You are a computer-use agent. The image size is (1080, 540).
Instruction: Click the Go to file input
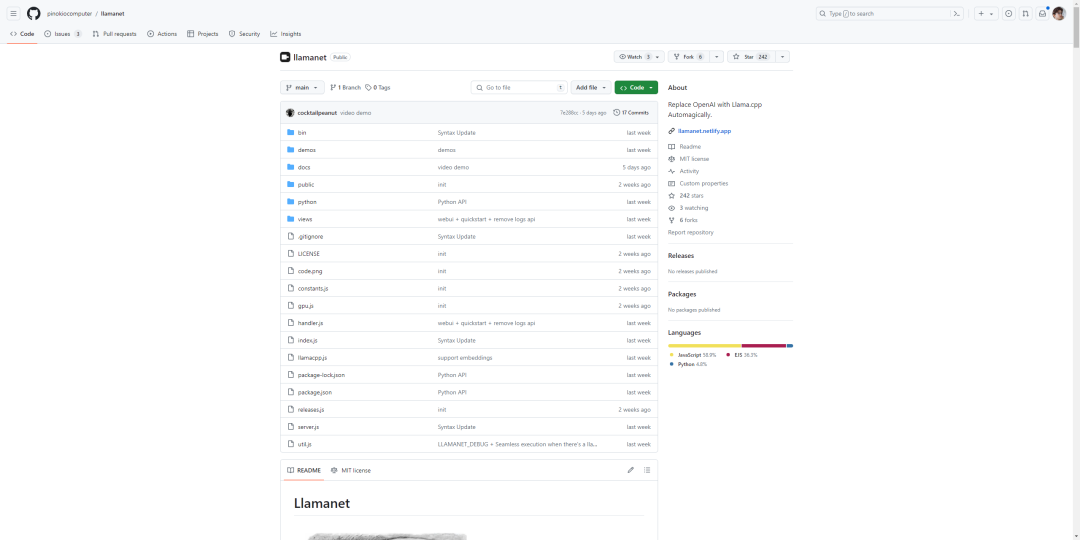[x=520, y=87]
